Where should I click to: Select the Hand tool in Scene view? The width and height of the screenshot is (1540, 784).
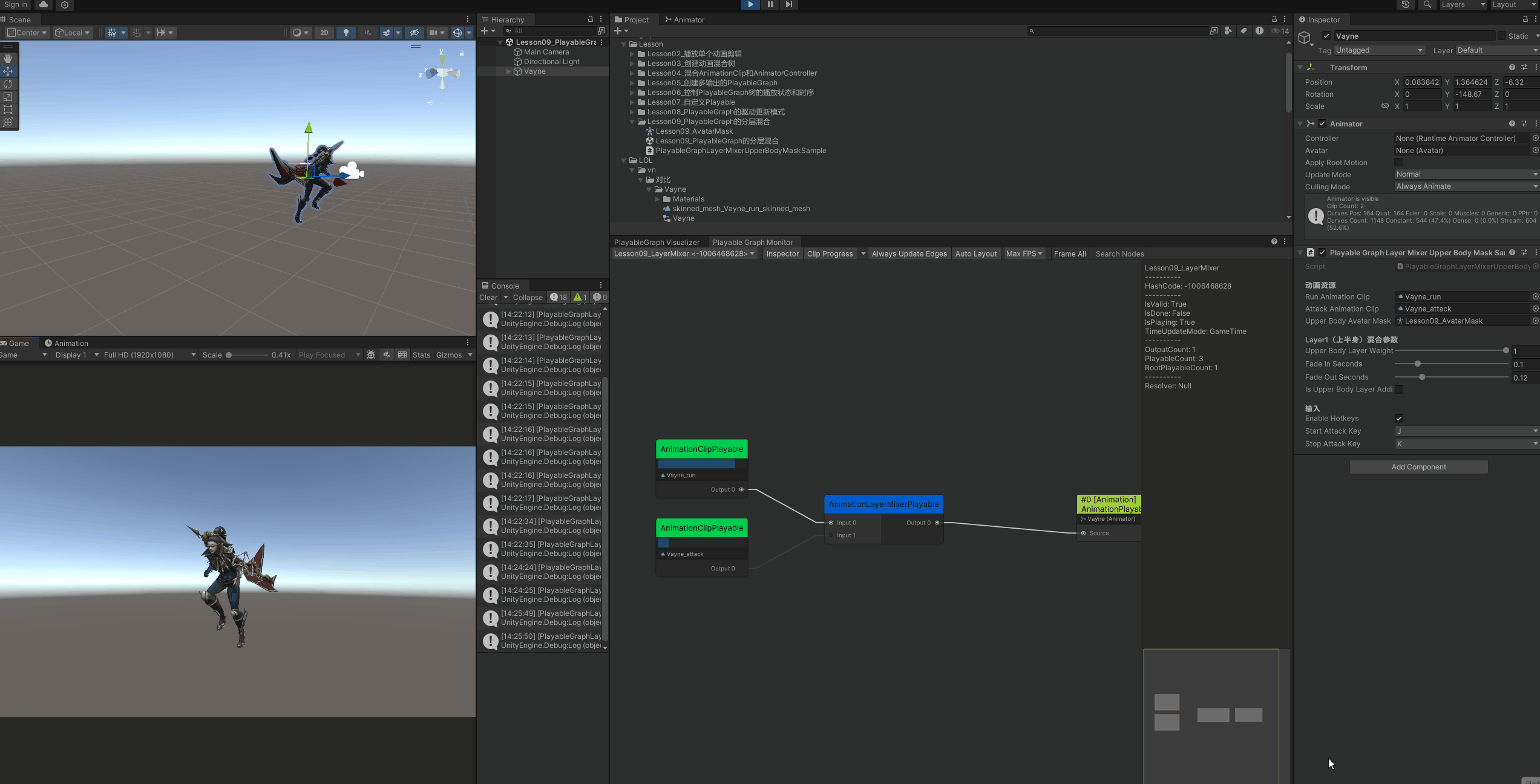[x=8, y=59]
